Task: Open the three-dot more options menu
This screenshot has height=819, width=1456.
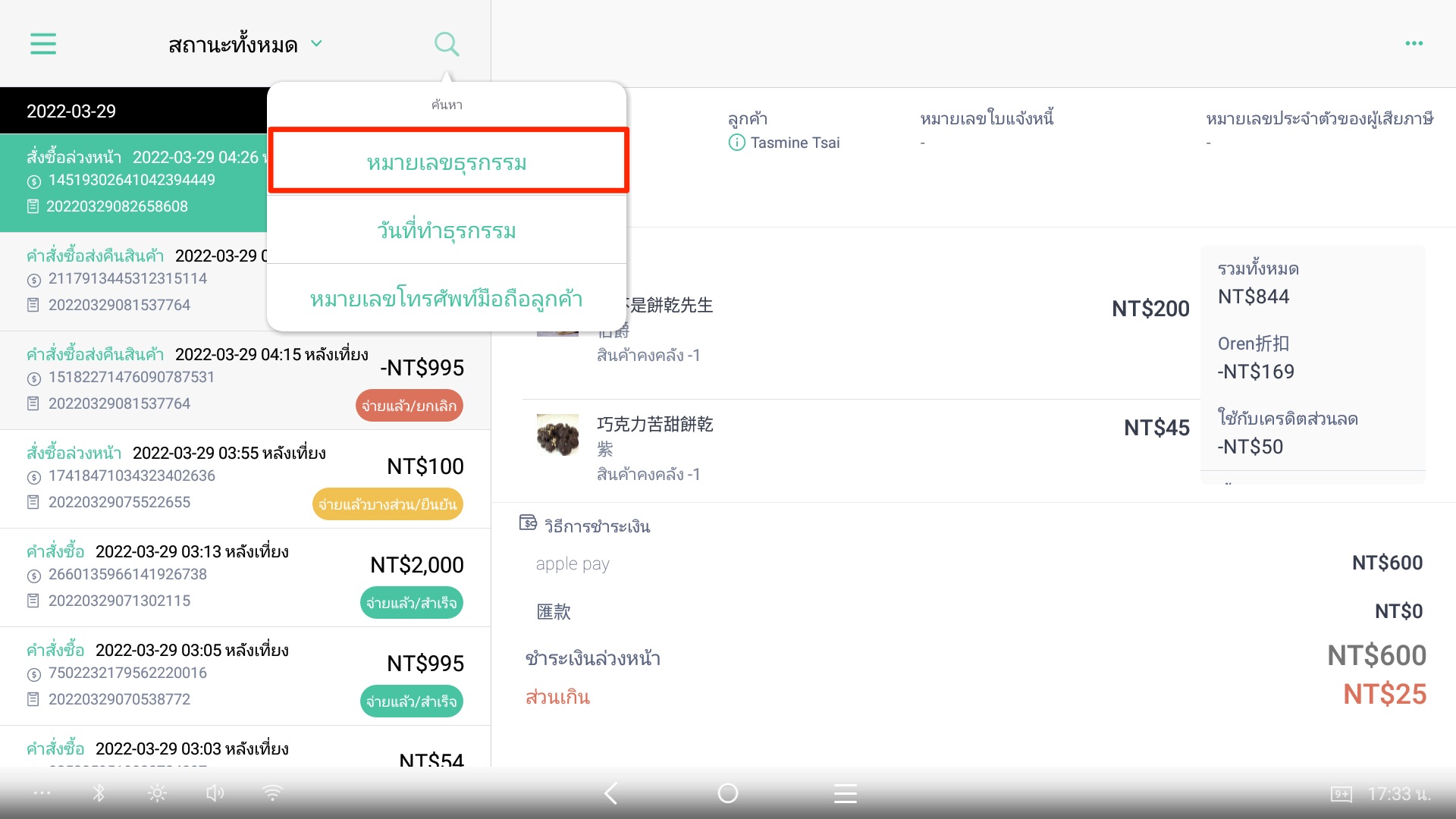Action: pos(1414,43)
